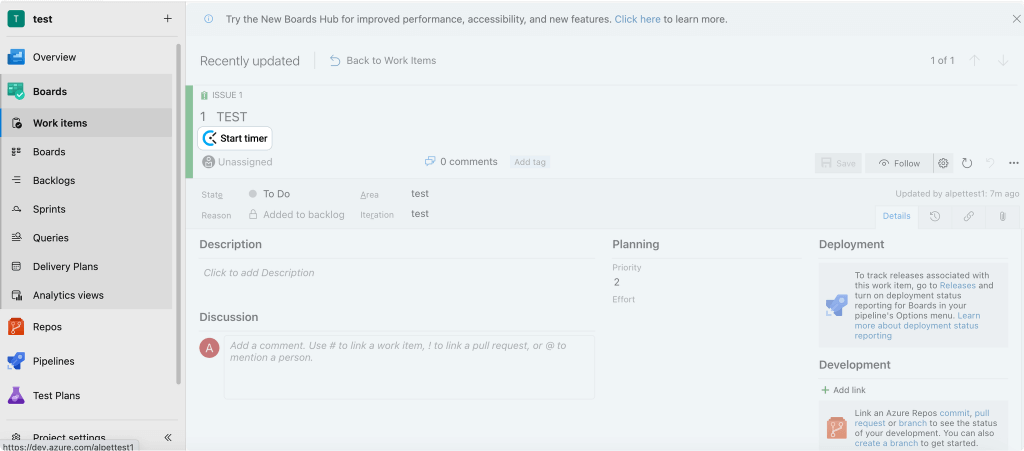Open the 0 comments link
1024x451 pixels.
[461, 161]
